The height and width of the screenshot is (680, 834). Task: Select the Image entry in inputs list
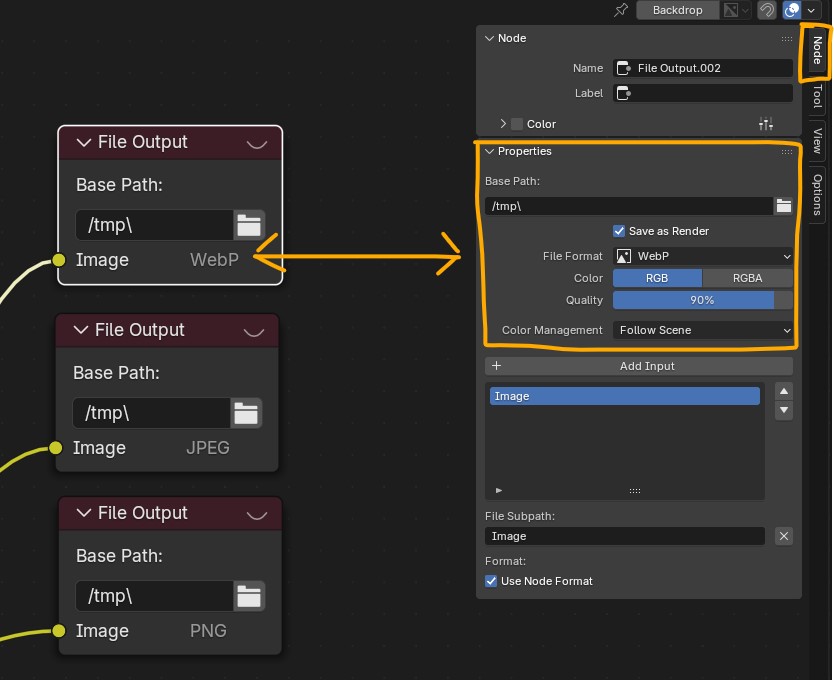pyautogui.click(x=624, y=396)
